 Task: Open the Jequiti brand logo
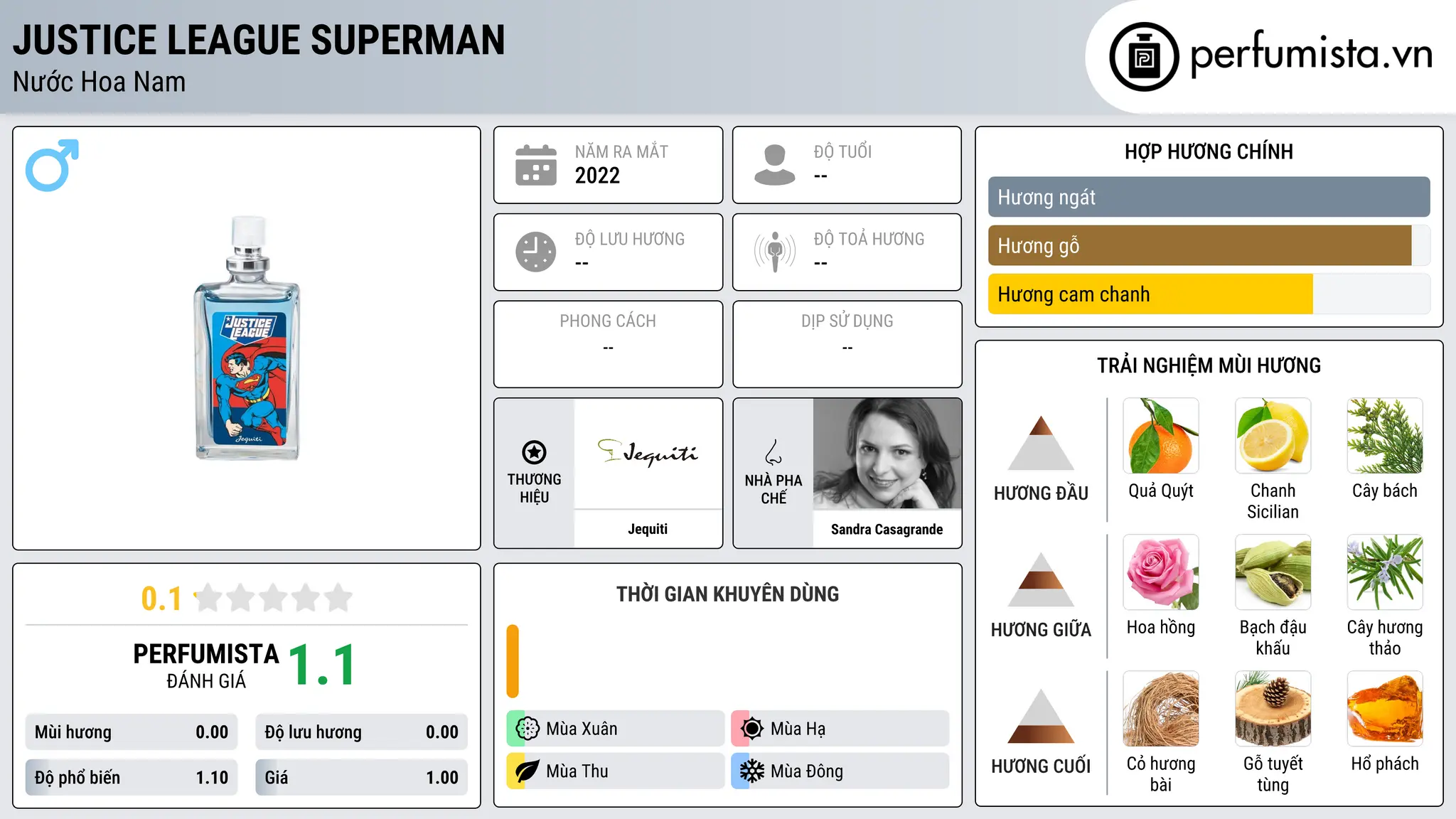[x=648, y=454]
